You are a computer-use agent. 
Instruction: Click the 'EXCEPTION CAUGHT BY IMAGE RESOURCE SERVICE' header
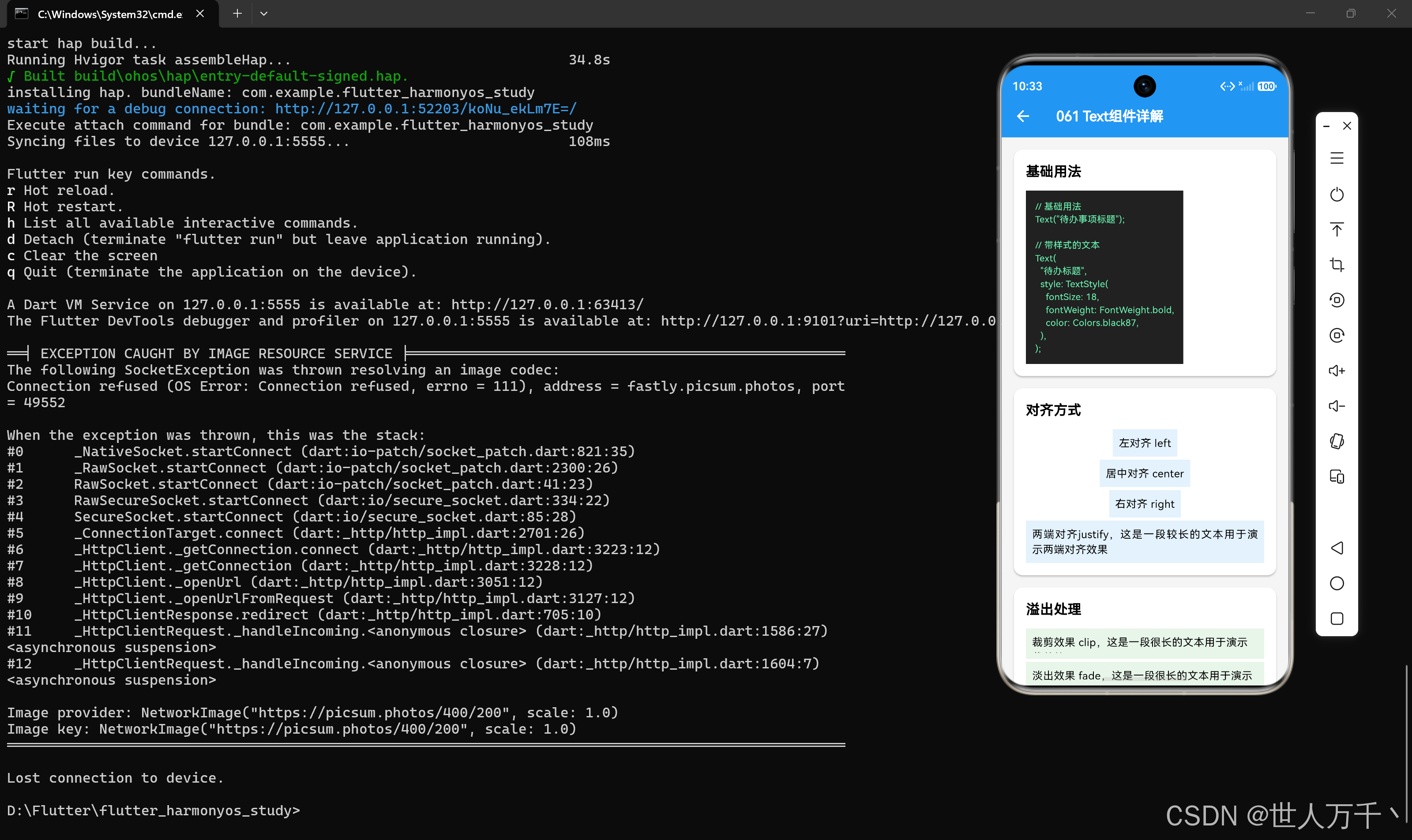(216, 354)
